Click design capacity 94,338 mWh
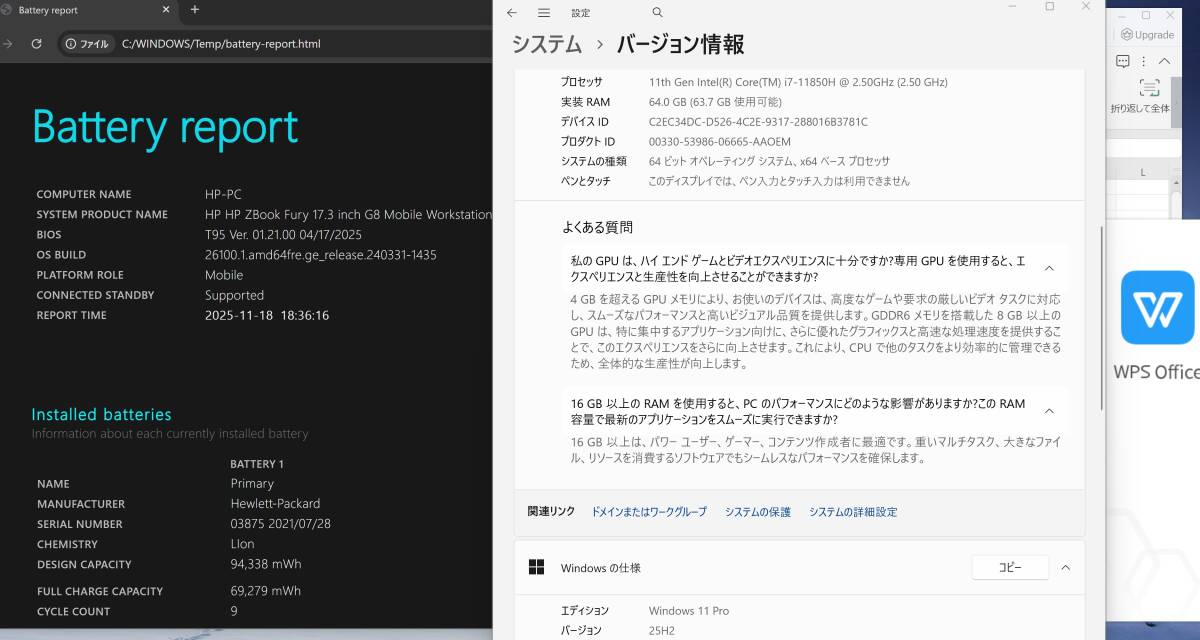 pyautogui.click(x=265, y=564)
